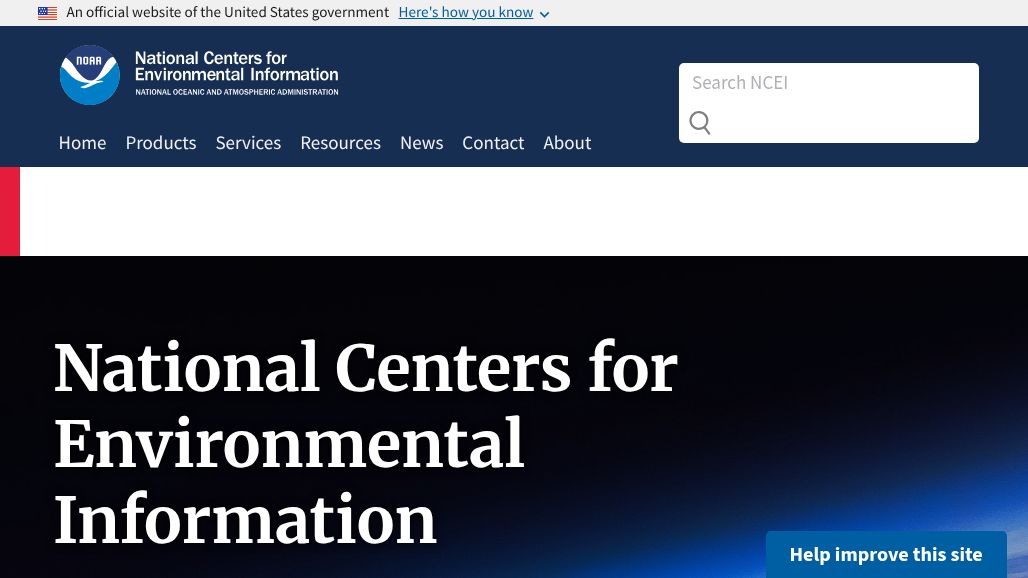
Task: Open the News menu item
Action: click(422, 143)
